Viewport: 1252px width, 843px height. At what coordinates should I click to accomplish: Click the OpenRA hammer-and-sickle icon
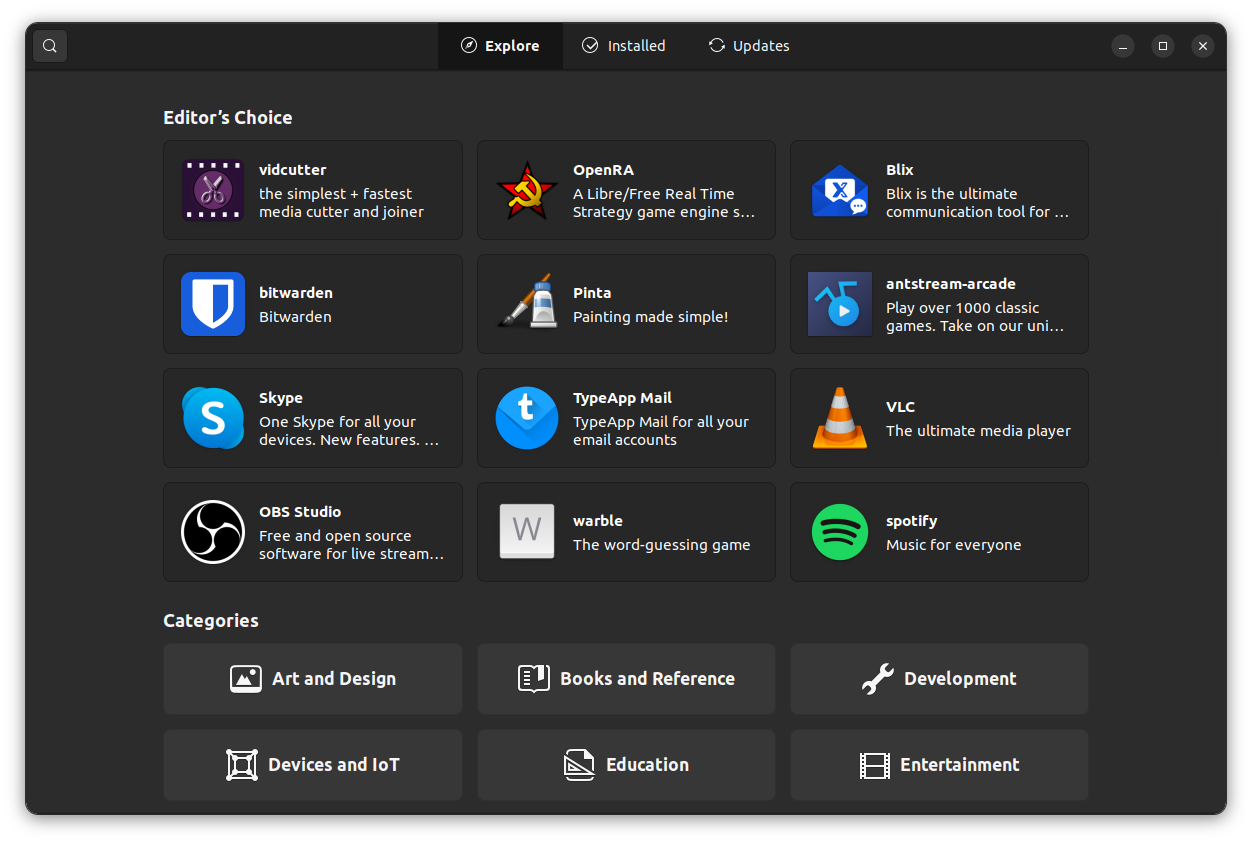tap(527, 190)
